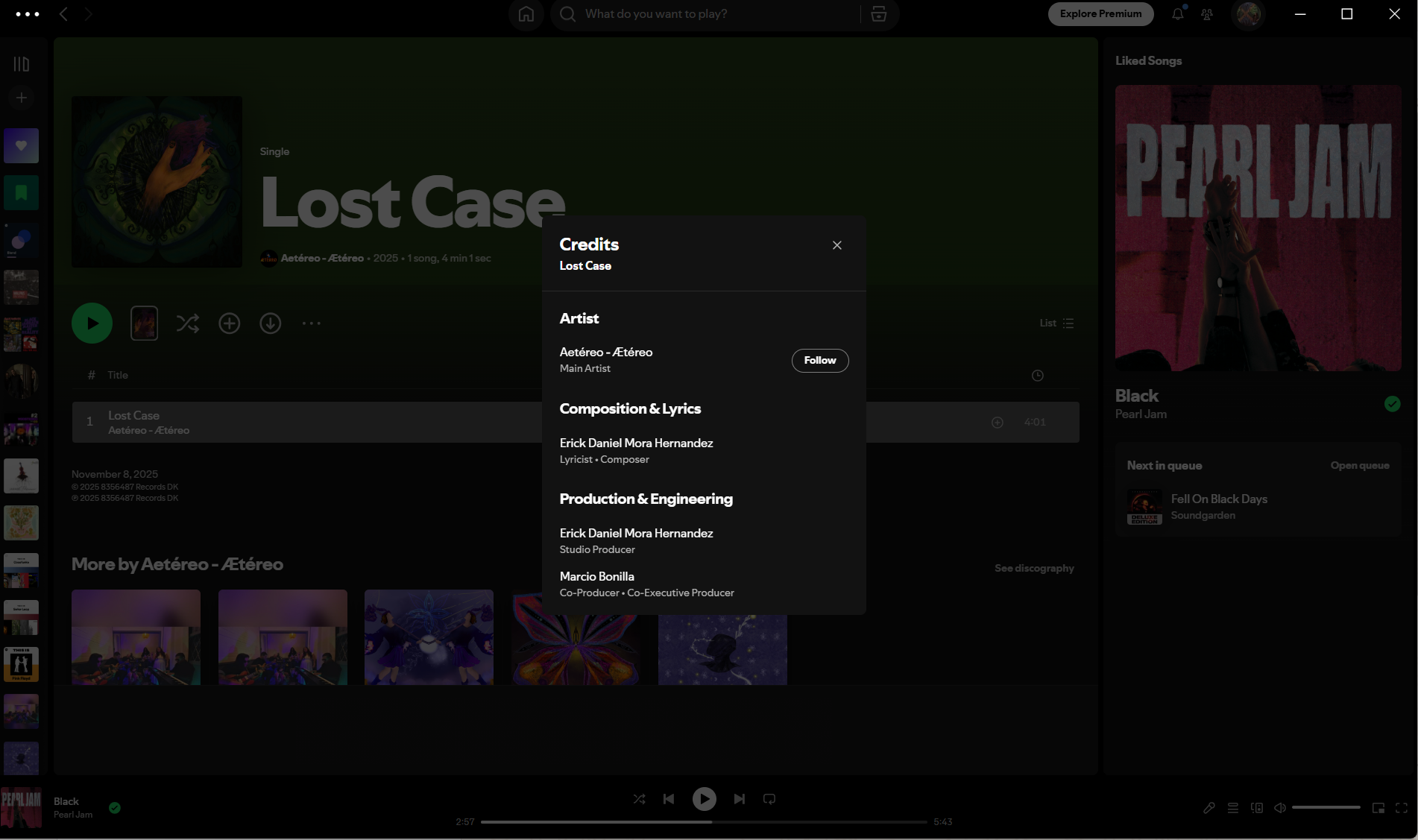This screenshot has width=1418, height=840.
Task: Expand Your Library sidebar
Action: click(x=22, y=64)
